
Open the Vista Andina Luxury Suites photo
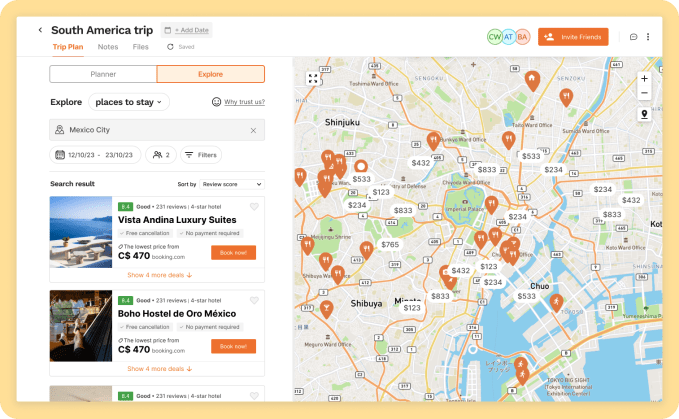81,232
